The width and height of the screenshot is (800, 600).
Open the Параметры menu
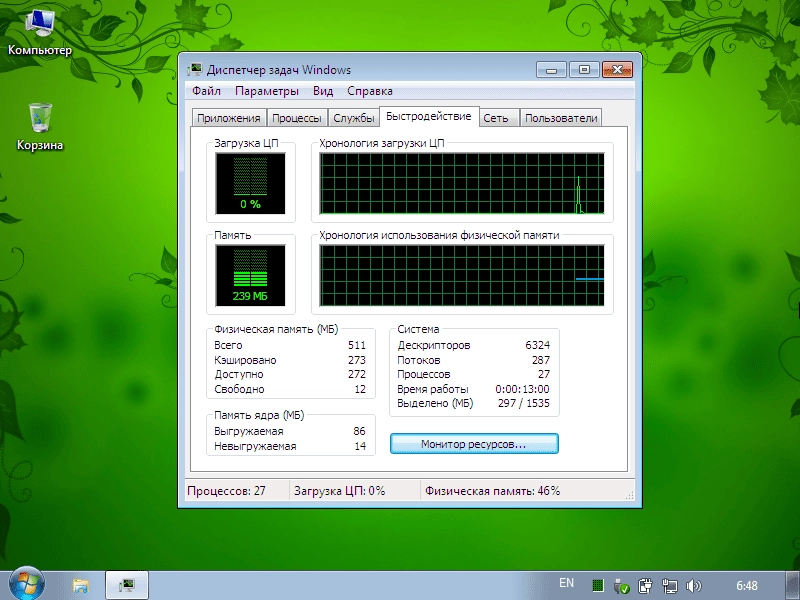tap(267, 91)
